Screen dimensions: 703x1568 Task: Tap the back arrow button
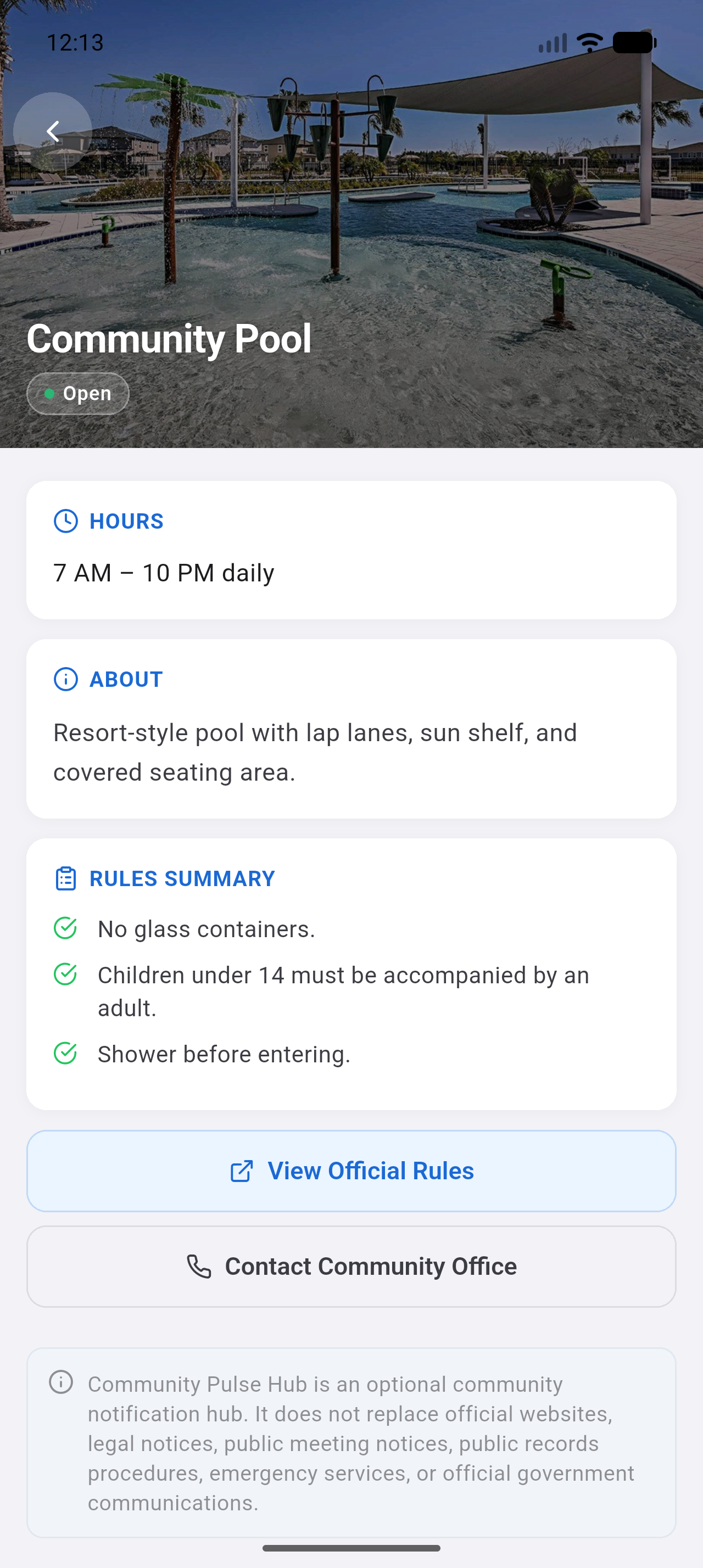52,131
